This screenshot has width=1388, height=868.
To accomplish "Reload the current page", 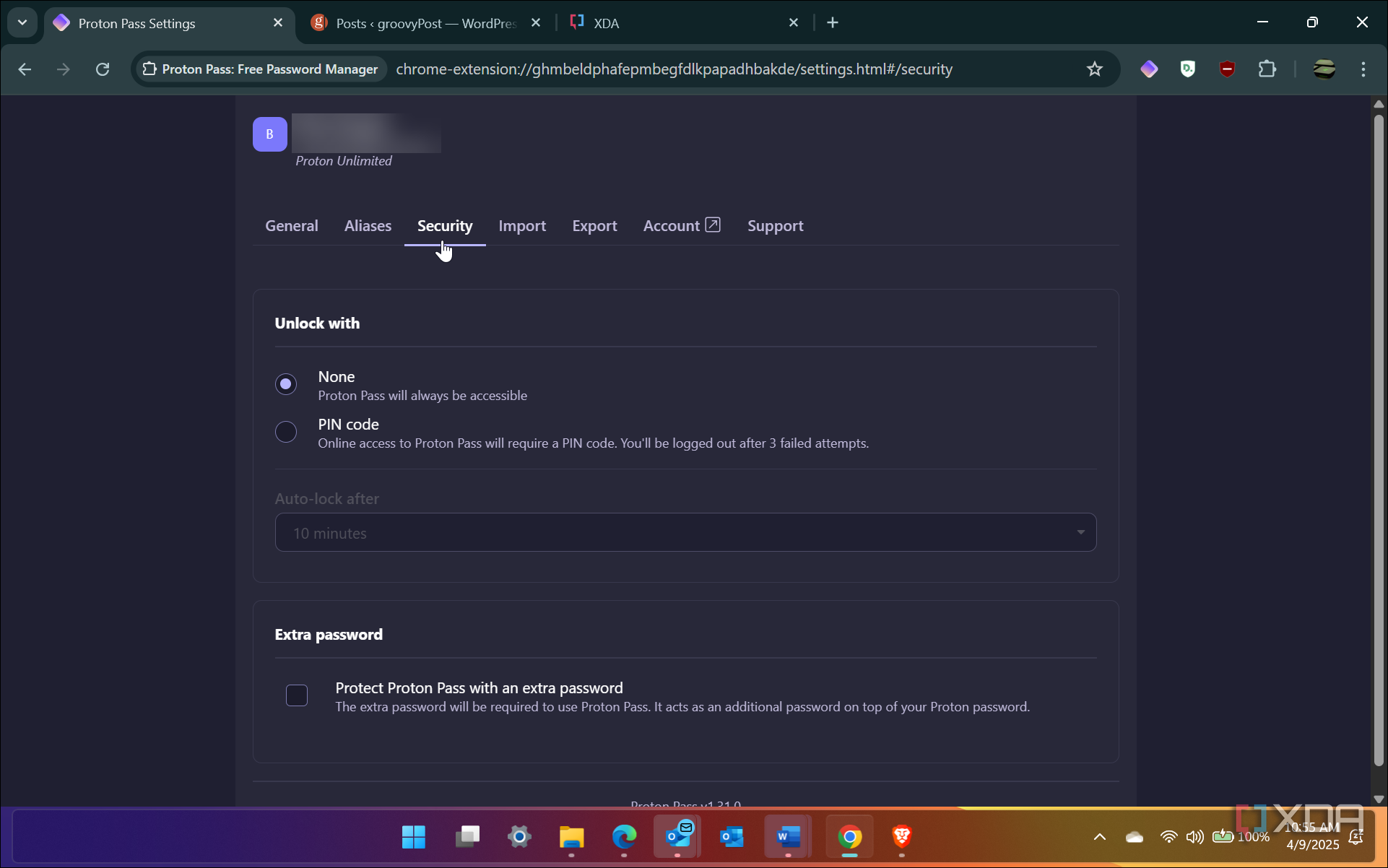I will pyautogui.click(x=103, y=69).
